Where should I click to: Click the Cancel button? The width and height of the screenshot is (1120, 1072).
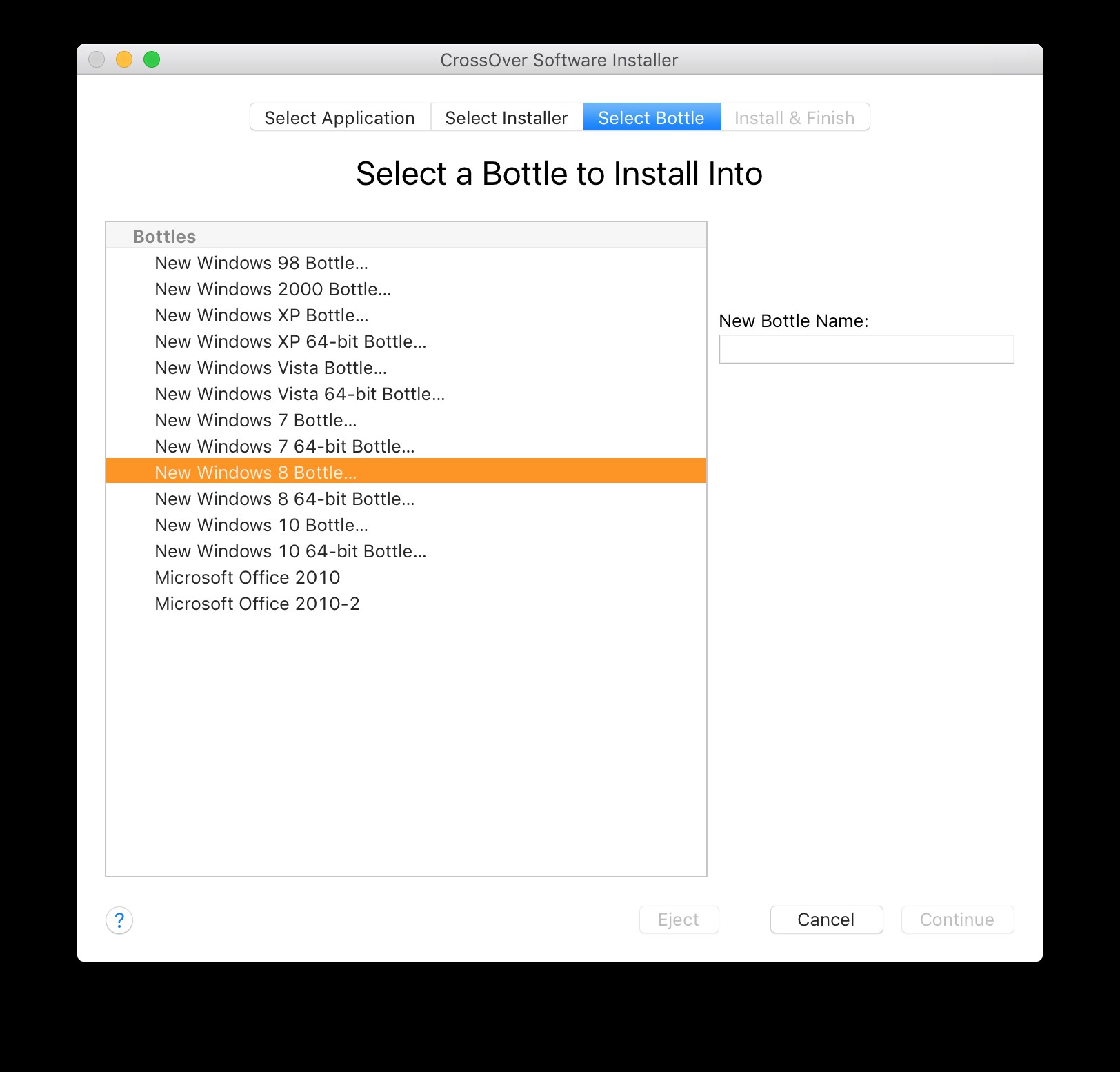point(826,920)
